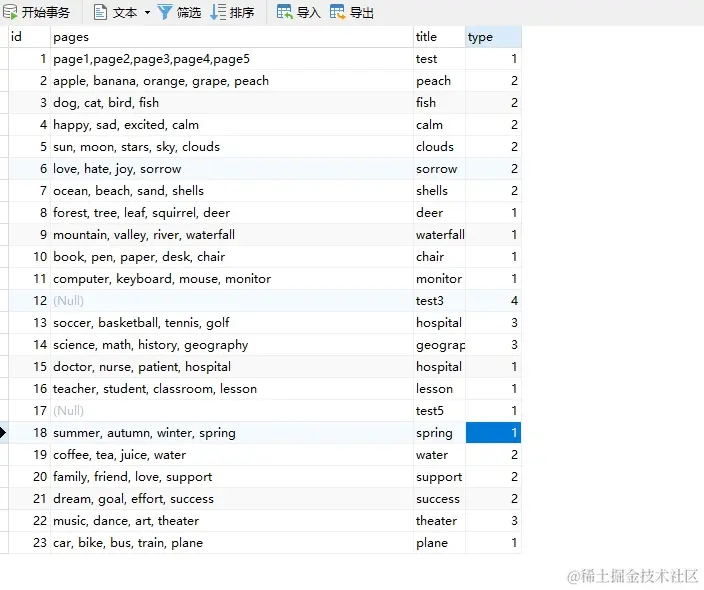Click the title cell 'clouds'

pos(440,147)
